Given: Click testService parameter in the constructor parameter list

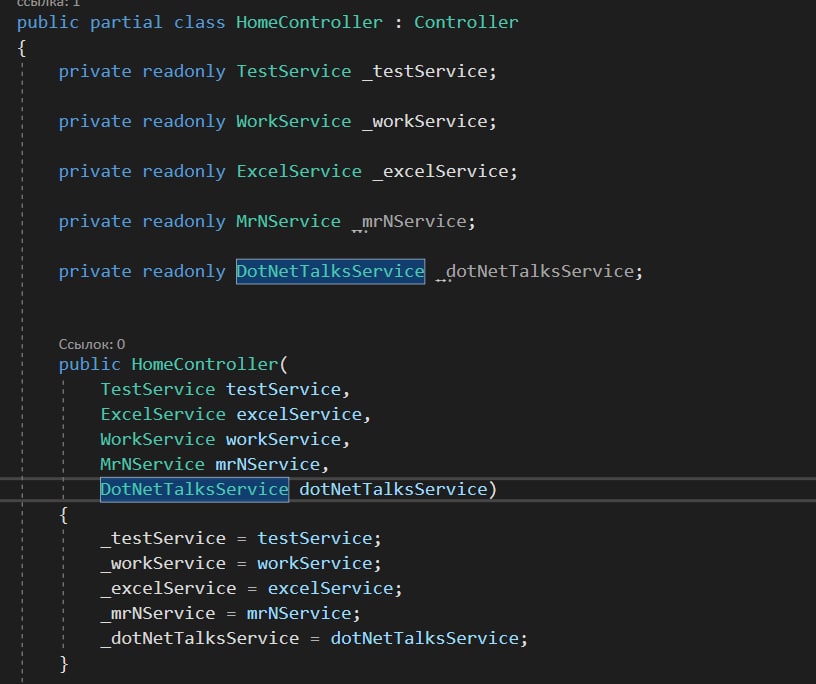Looking at the screenshot, I should pos(283,389).
